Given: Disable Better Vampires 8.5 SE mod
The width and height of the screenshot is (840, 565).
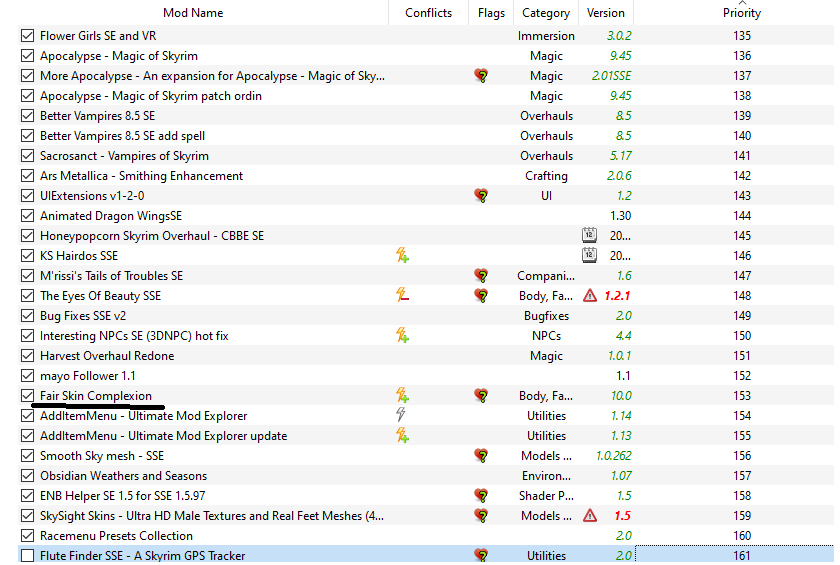Looking at the screenshot, I should point(27,116).
